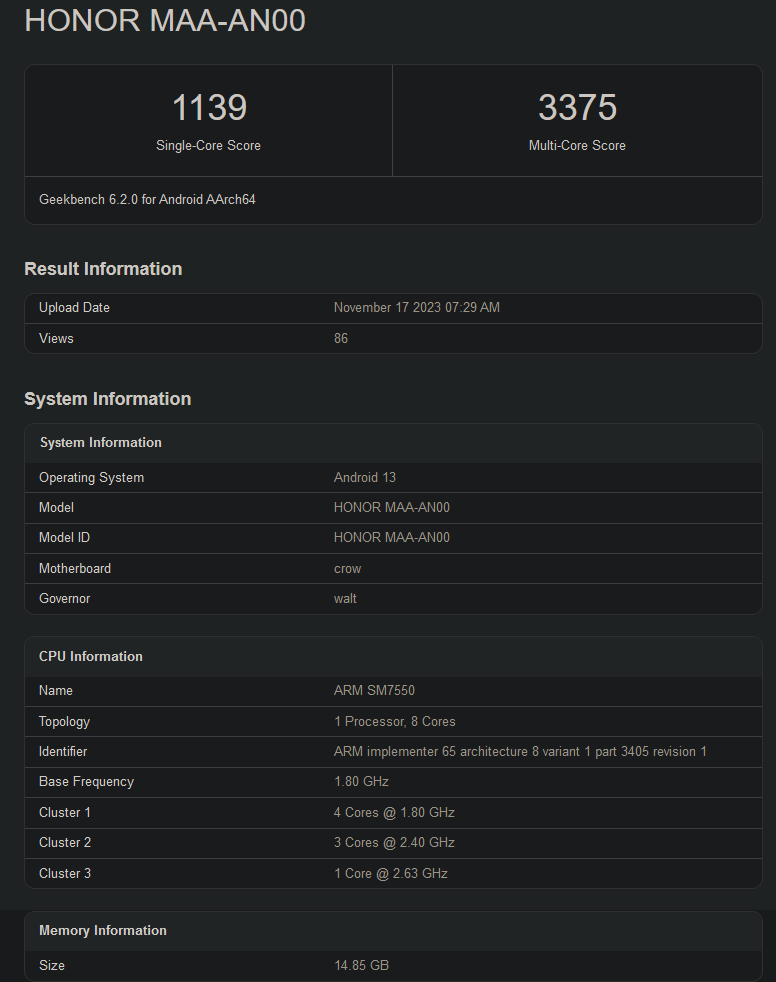
Task: Click the ARM implementer 65 identifier text
Action: 520,752
